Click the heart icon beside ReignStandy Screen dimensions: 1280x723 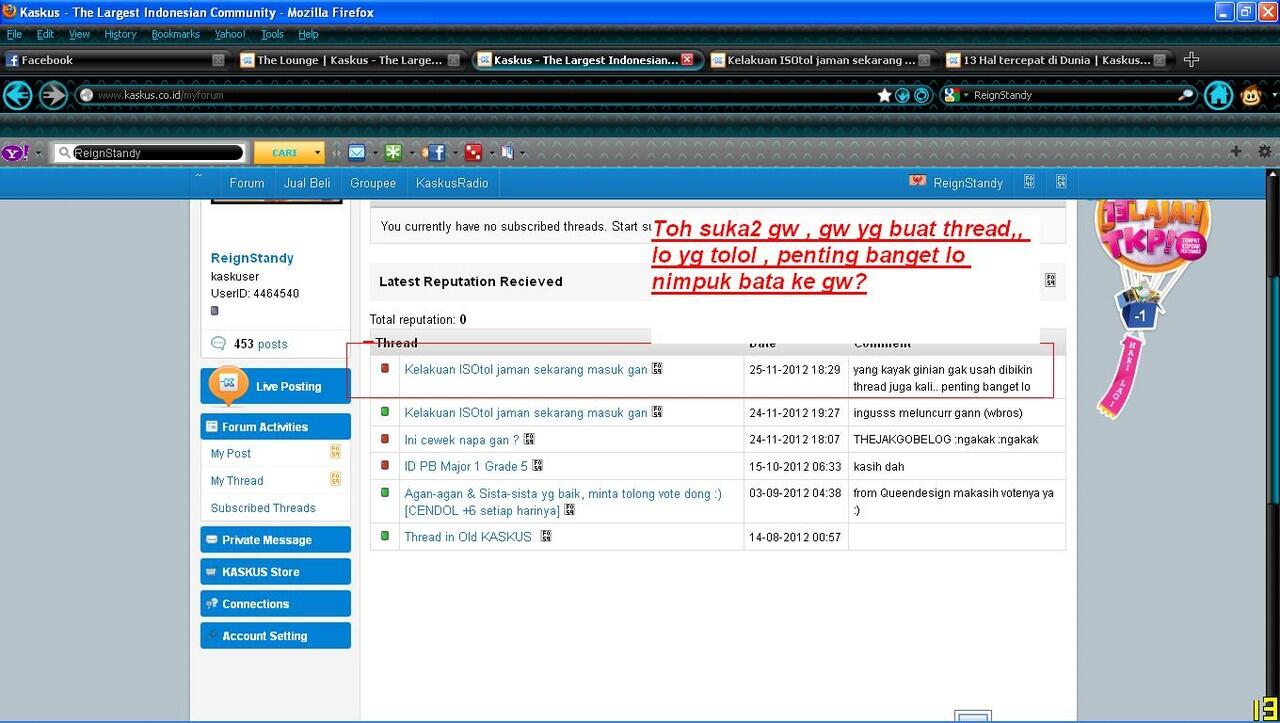coord(917,181)
